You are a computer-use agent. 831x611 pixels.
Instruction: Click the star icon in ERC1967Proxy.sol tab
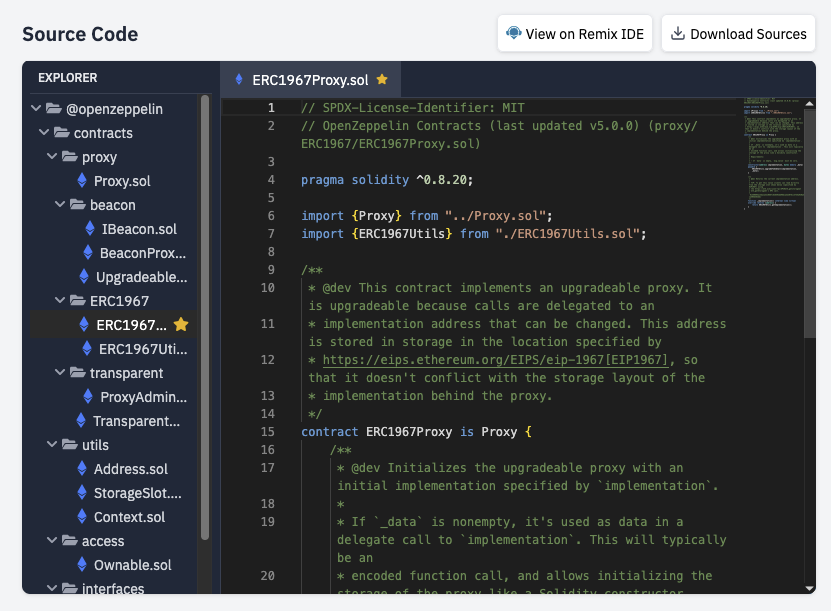(382, 79)
